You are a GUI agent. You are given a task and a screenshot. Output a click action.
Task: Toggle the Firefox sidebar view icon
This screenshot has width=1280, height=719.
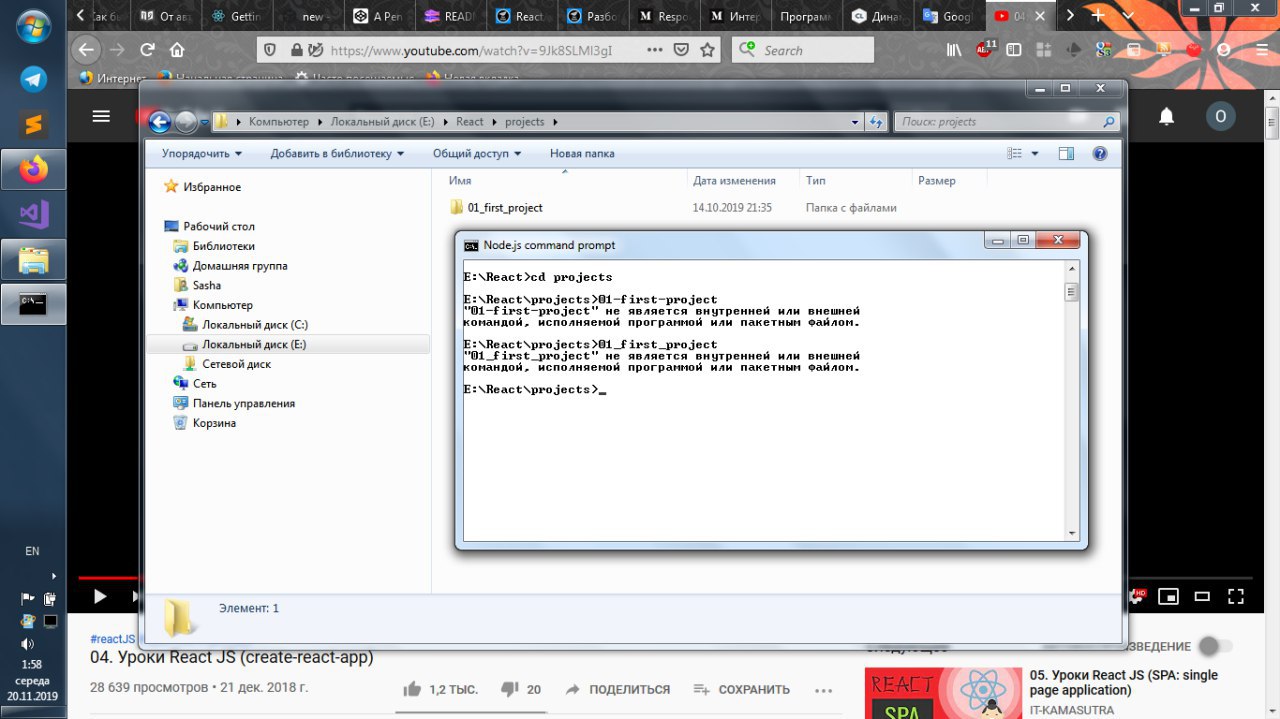[1014, 50]
